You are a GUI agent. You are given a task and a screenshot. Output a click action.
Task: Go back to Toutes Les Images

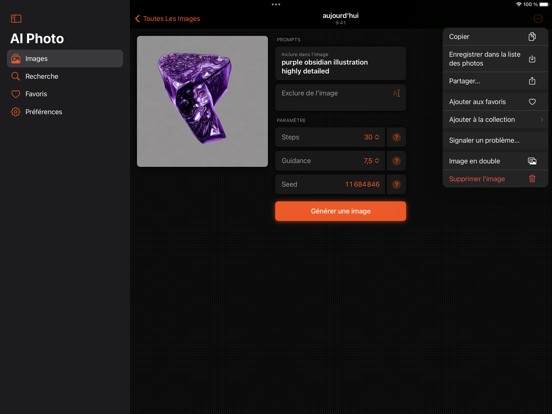click(168, 19)
